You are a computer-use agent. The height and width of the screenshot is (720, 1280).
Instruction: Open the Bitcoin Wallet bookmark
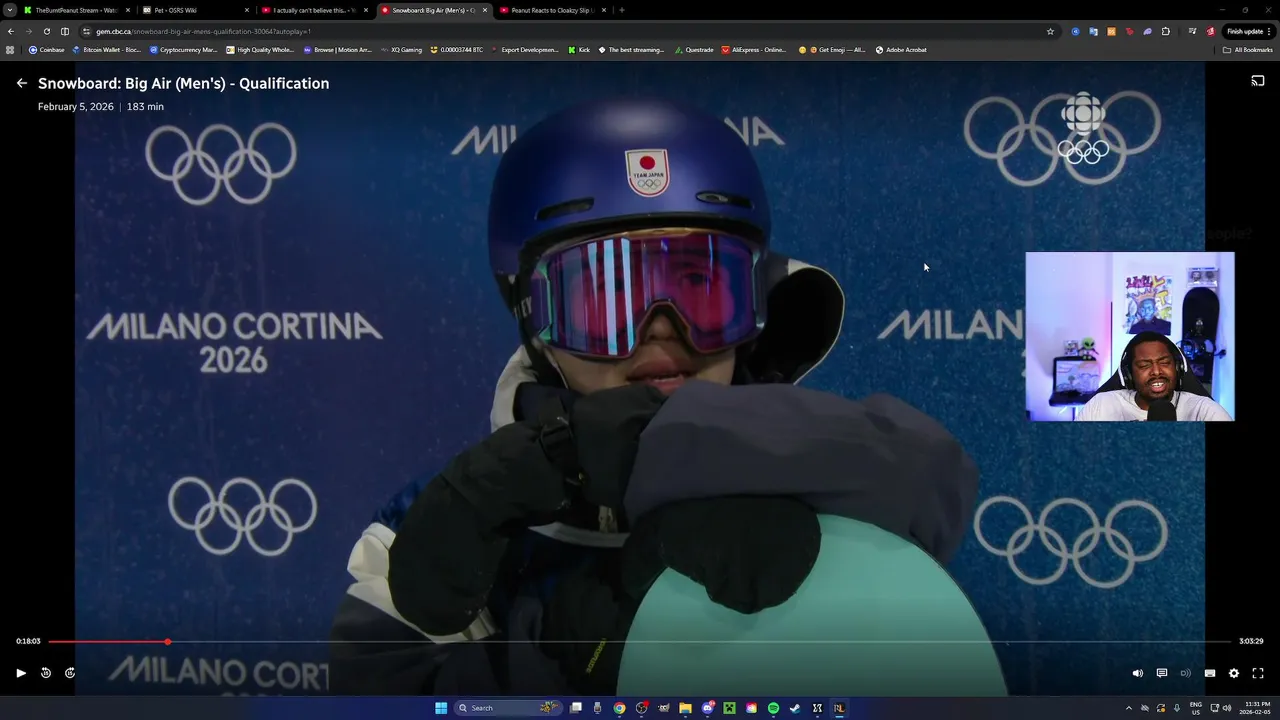coord(106,49)
